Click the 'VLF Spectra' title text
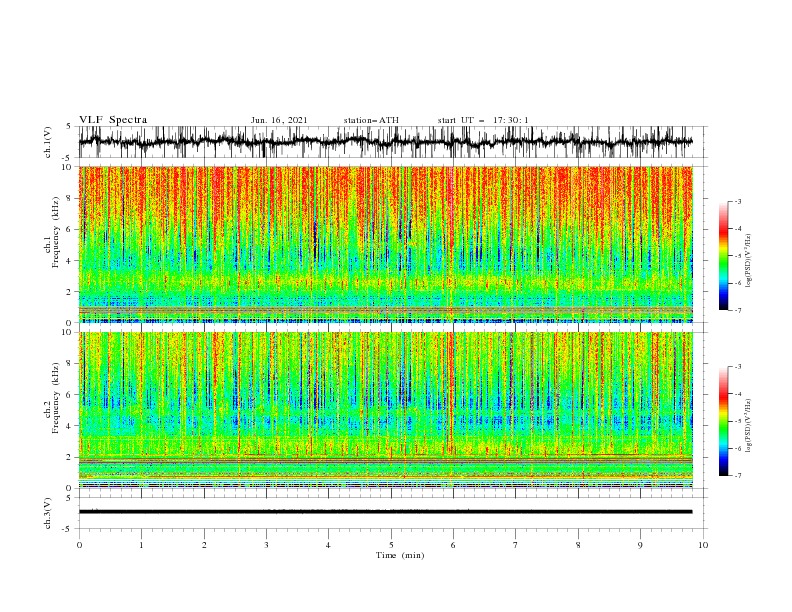 coord(113,120)
